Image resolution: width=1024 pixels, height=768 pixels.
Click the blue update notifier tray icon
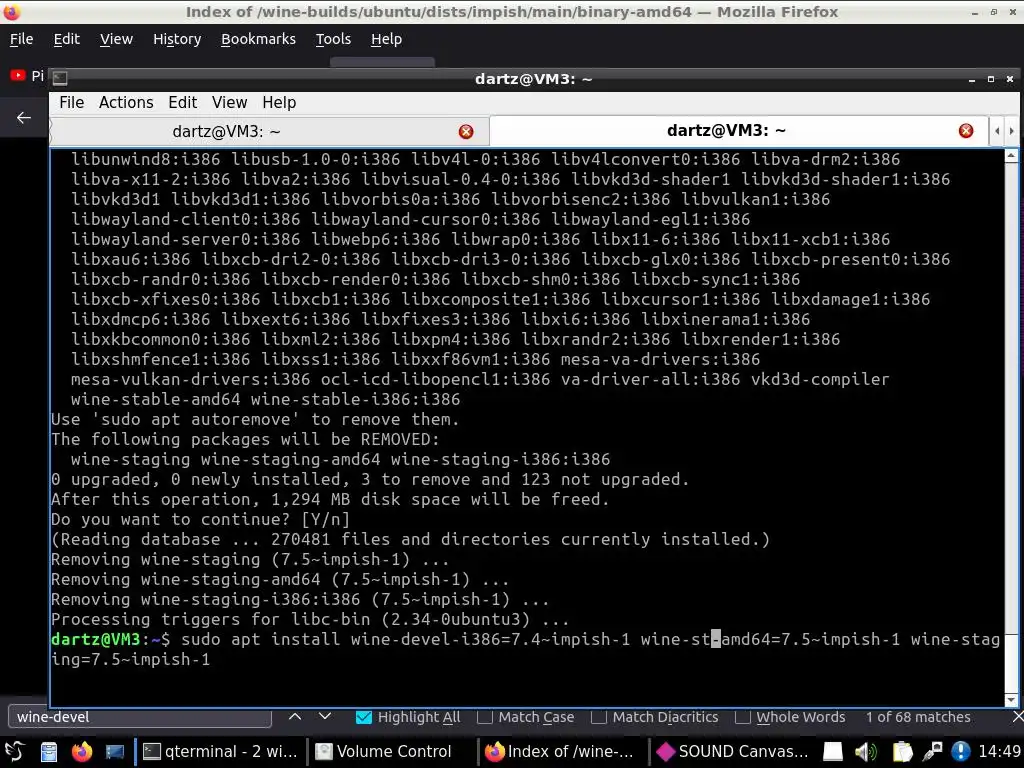click(961, 752)
